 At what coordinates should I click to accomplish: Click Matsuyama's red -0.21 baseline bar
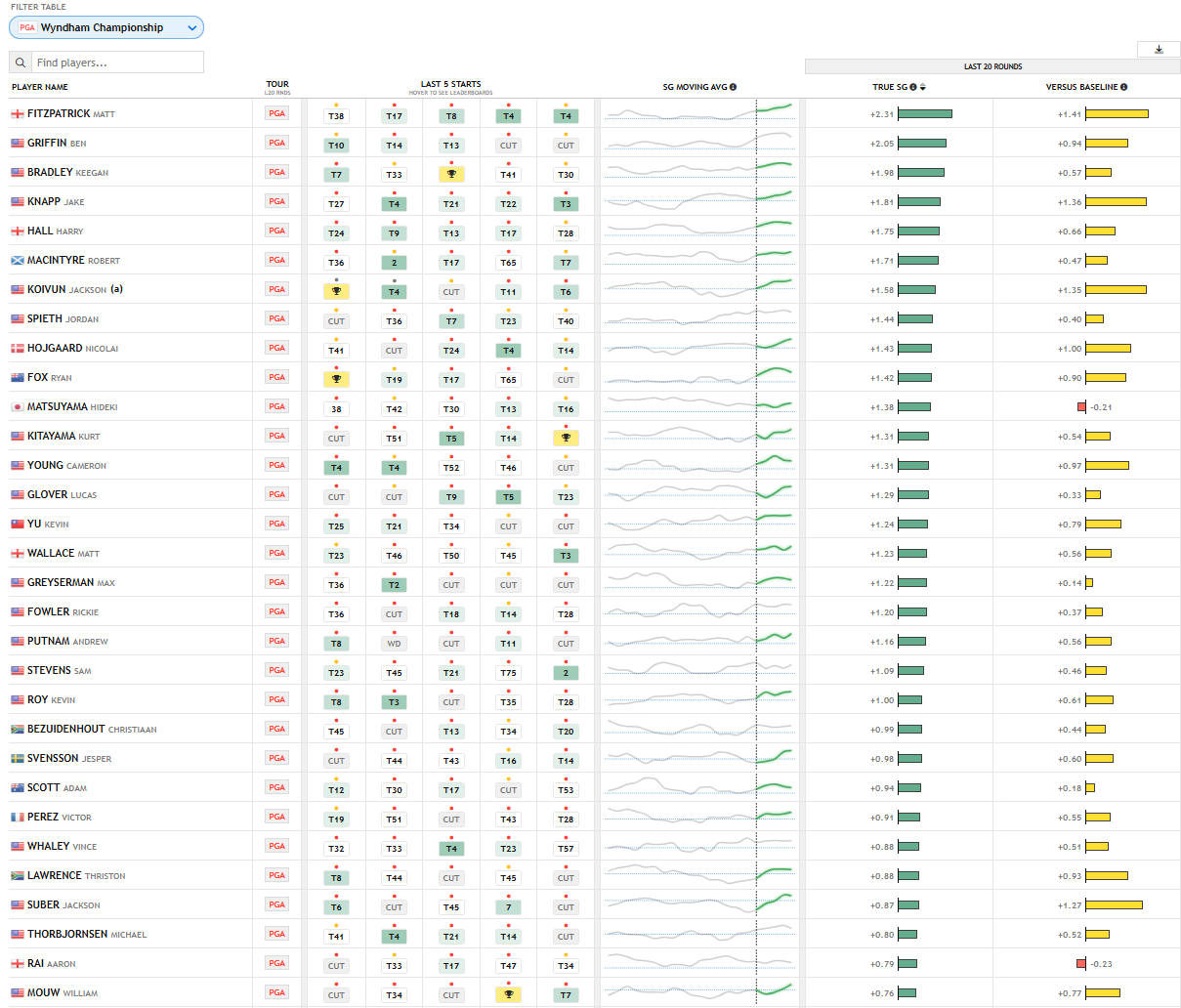pos(1081,407)
